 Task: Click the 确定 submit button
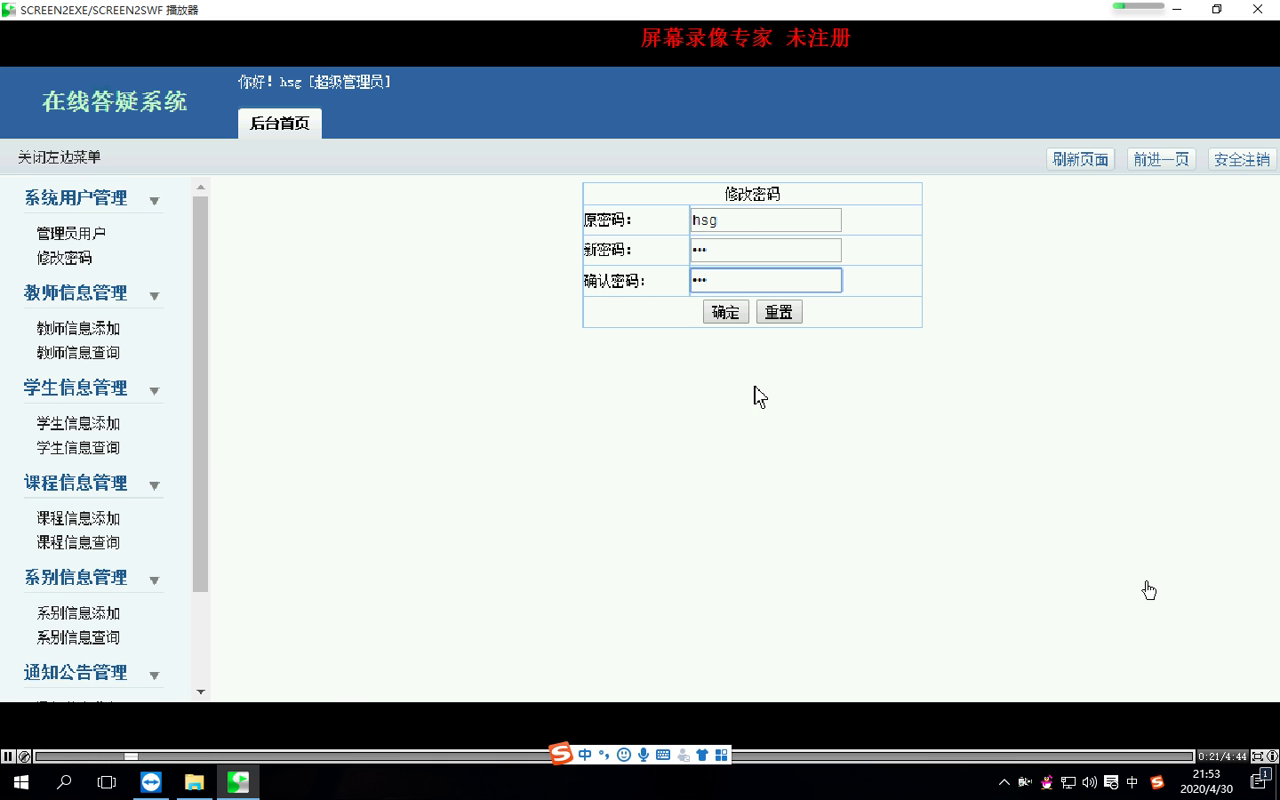coord(726,312)
